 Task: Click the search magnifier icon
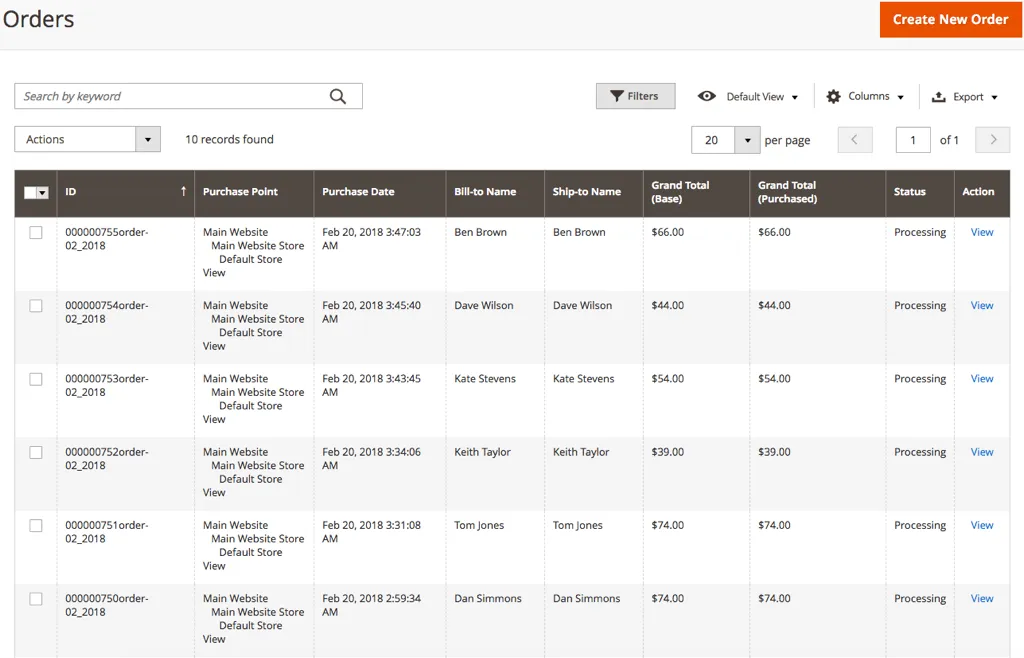338,96
